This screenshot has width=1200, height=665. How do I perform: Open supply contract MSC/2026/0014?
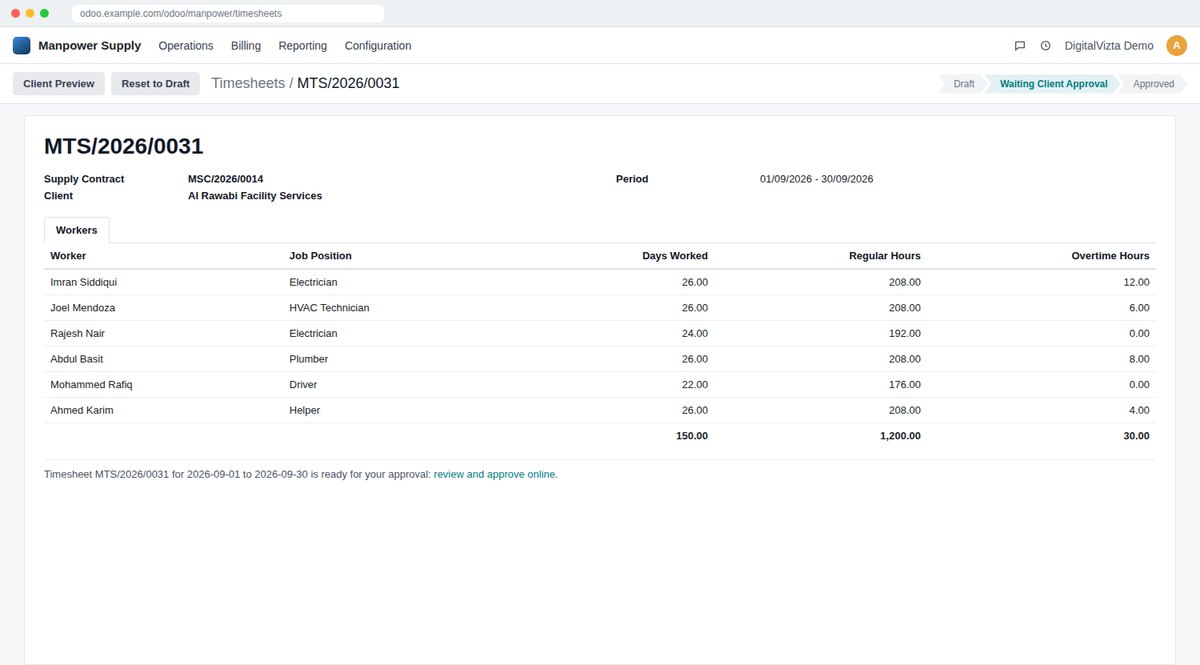pos(226,179)
